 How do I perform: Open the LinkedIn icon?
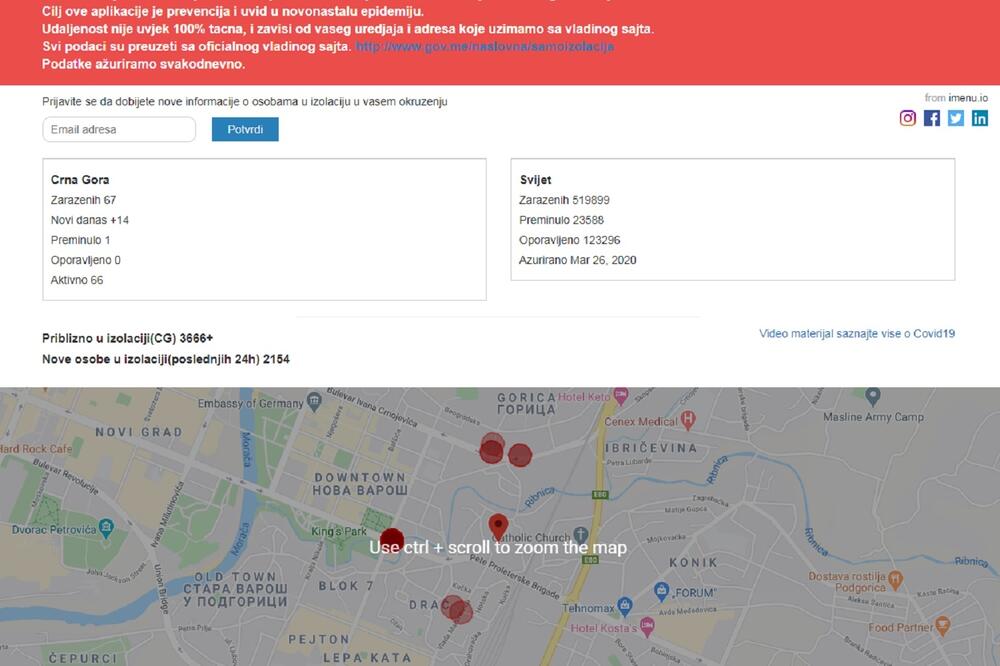point(980,118)
